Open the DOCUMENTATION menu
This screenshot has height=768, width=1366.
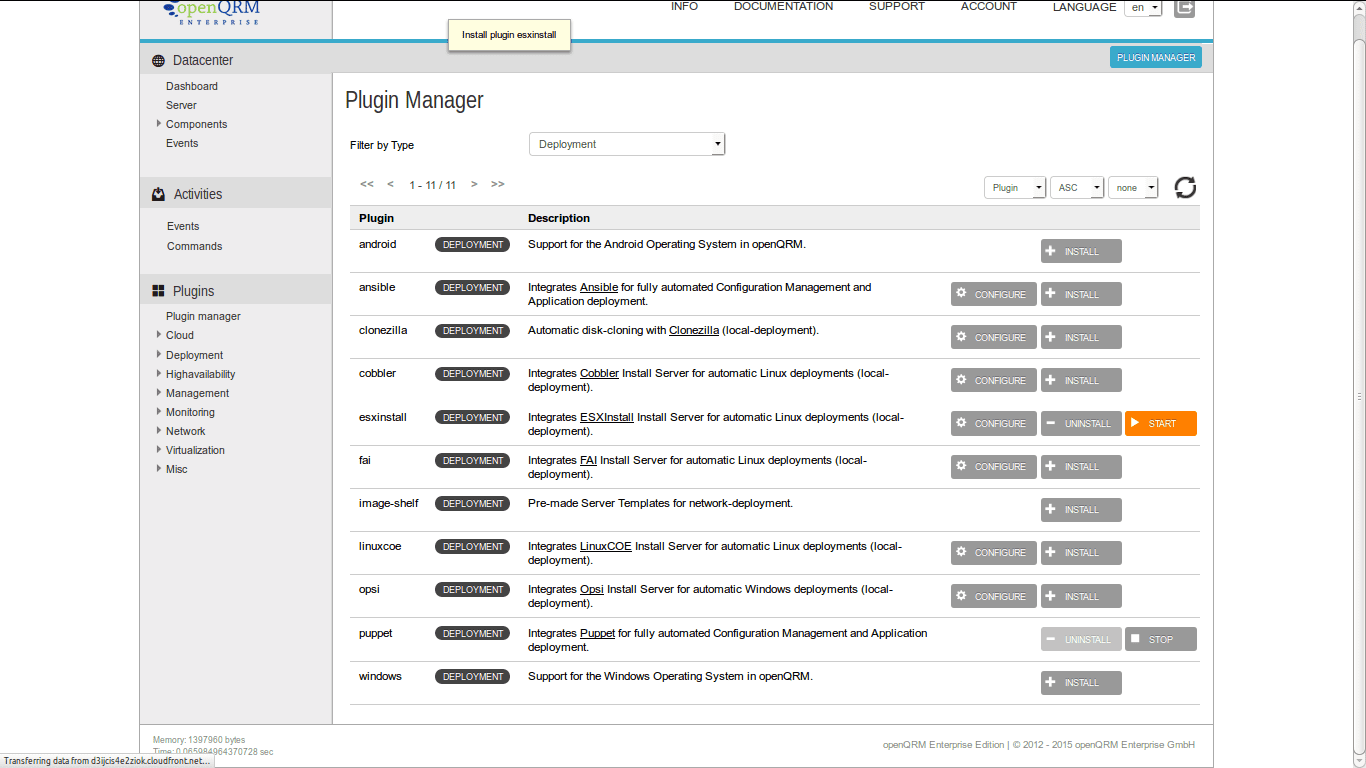pyautogui.click(x=783, y=6)
